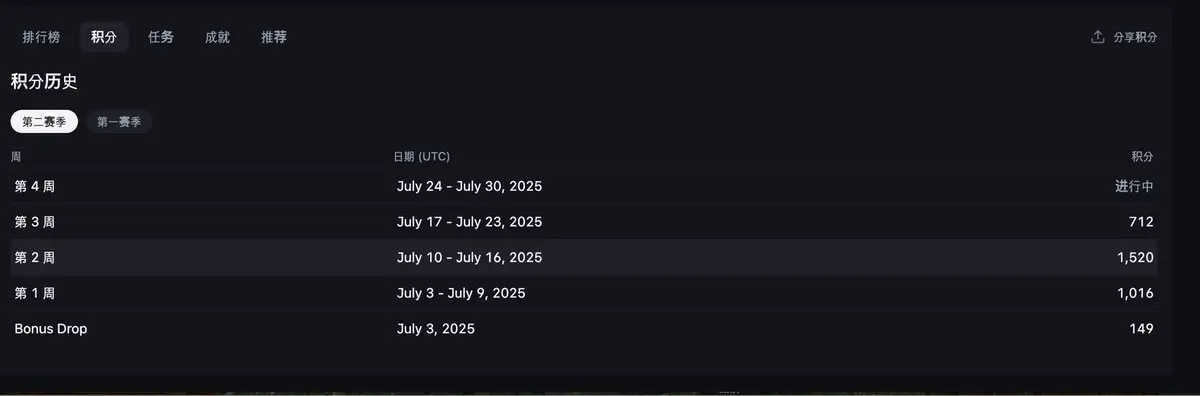Viewport: 1200px width, 396px height.
Task: Click the 1,520 points value
Action: [1135, 258]
